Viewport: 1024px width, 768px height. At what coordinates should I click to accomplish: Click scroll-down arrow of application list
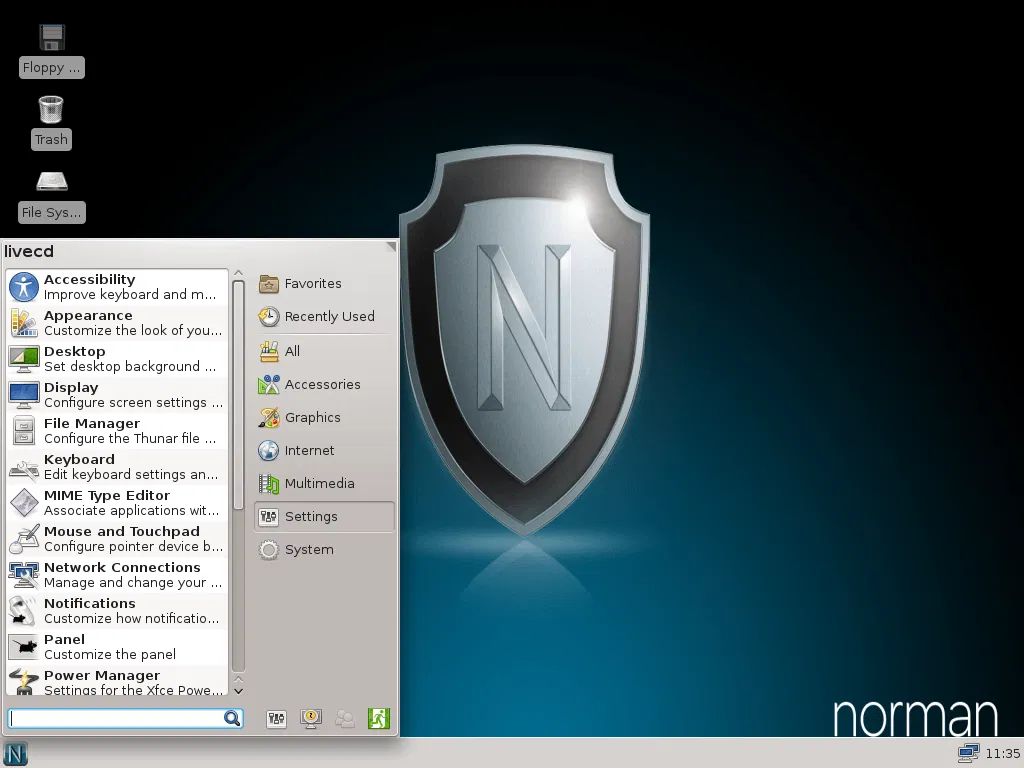[x=238, y=690]
